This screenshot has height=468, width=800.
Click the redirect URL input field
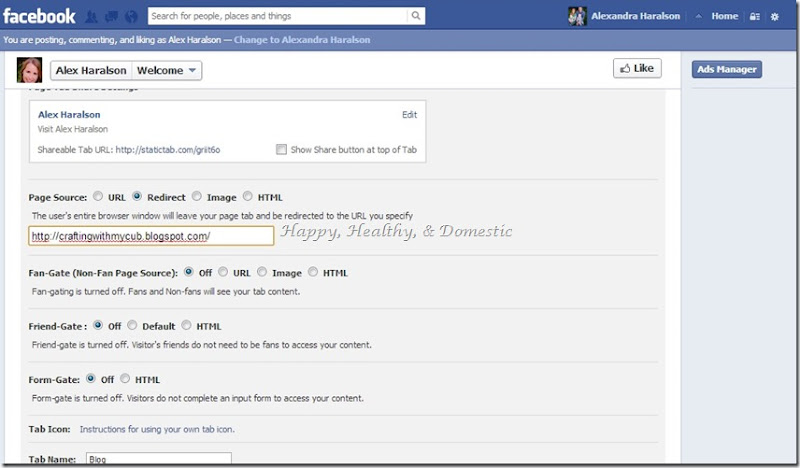(x=151, y=236)
